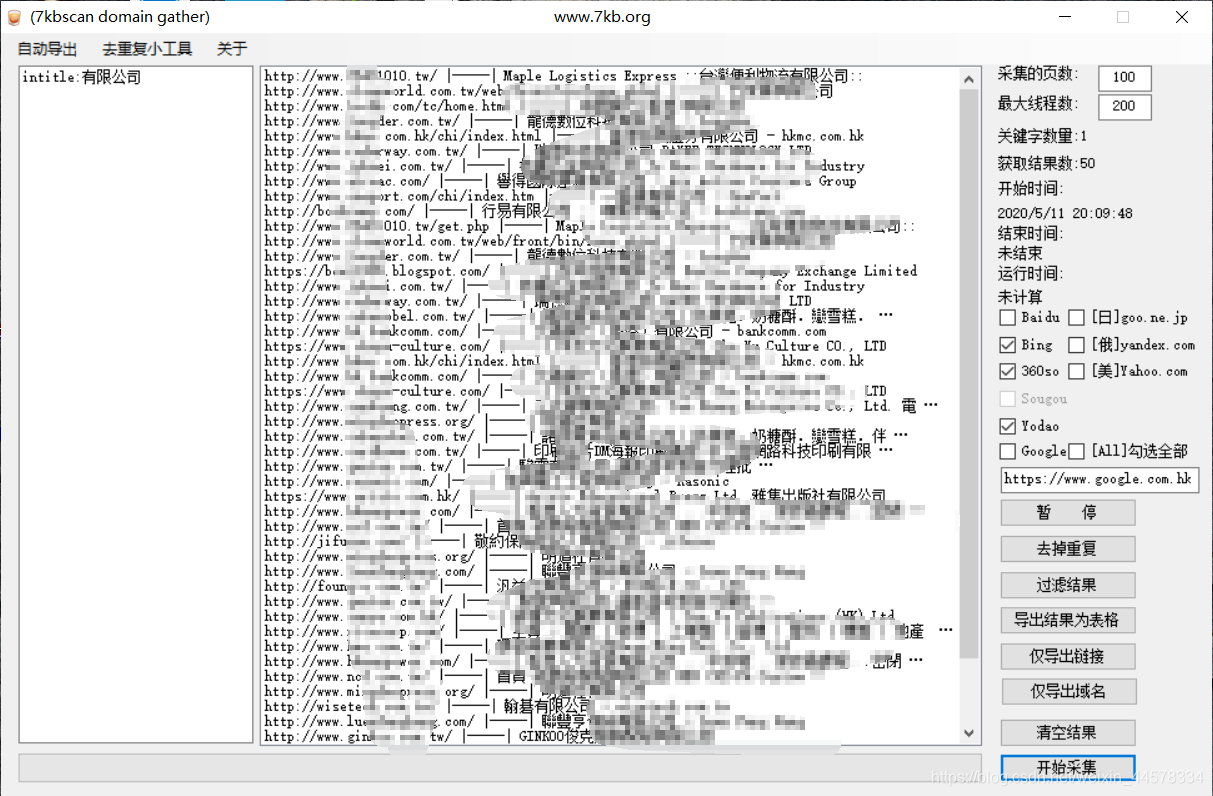Click the 仅导出链接 button
Viewport: 1213px width, 796px height.
[1068, 656]
